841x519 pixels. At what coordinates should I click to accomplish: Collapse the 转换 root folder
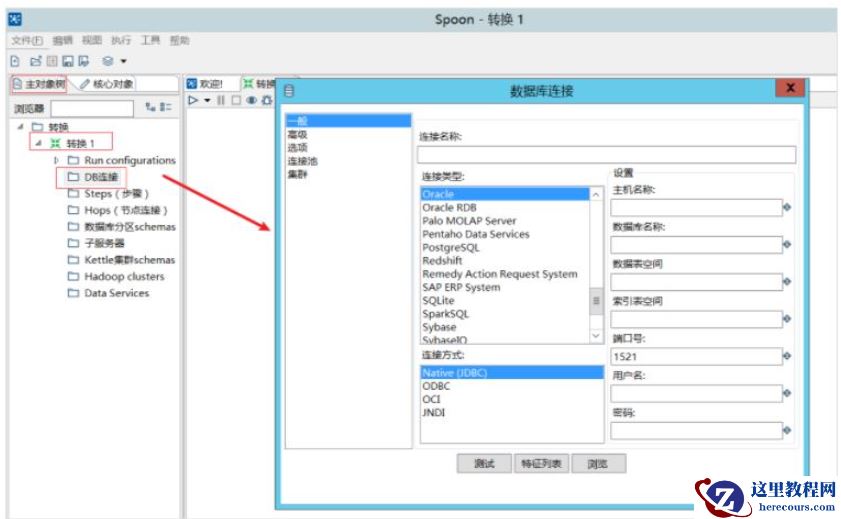point(20,127)
